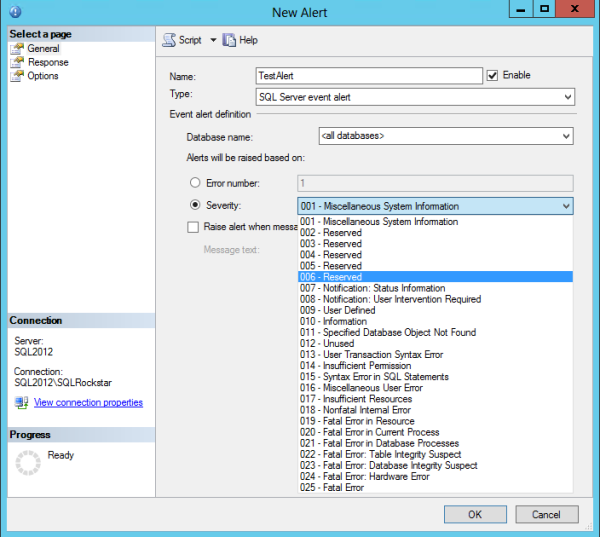Choose 001 - Miscellaneous System Information in list

click(435, 222)
